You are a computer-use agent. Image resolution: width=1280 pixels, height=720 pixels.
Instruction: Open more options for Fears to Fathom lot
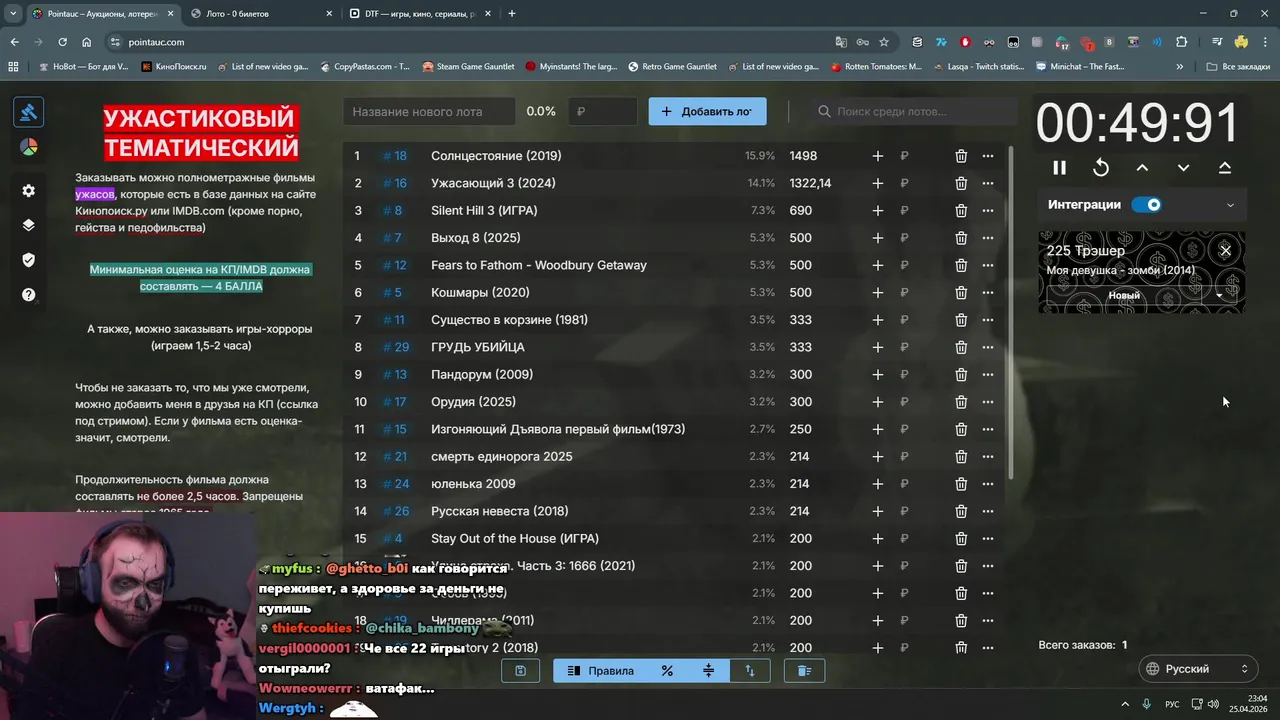[988, 265]
